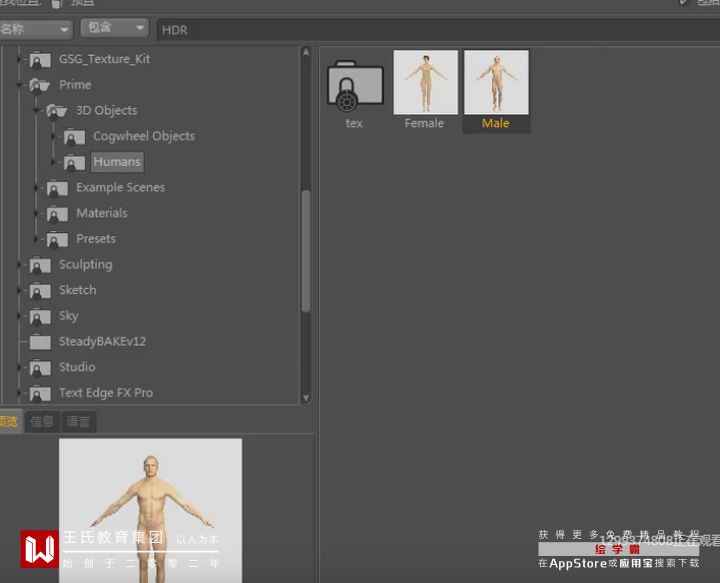Click the Prime folder icon
720x583 pixels.
(39, 85)
